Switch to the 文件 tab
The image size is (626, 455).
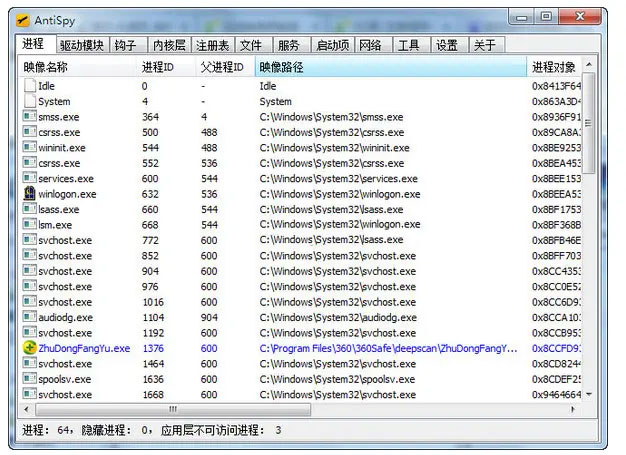pyautogui.click(x=253, y=45)
